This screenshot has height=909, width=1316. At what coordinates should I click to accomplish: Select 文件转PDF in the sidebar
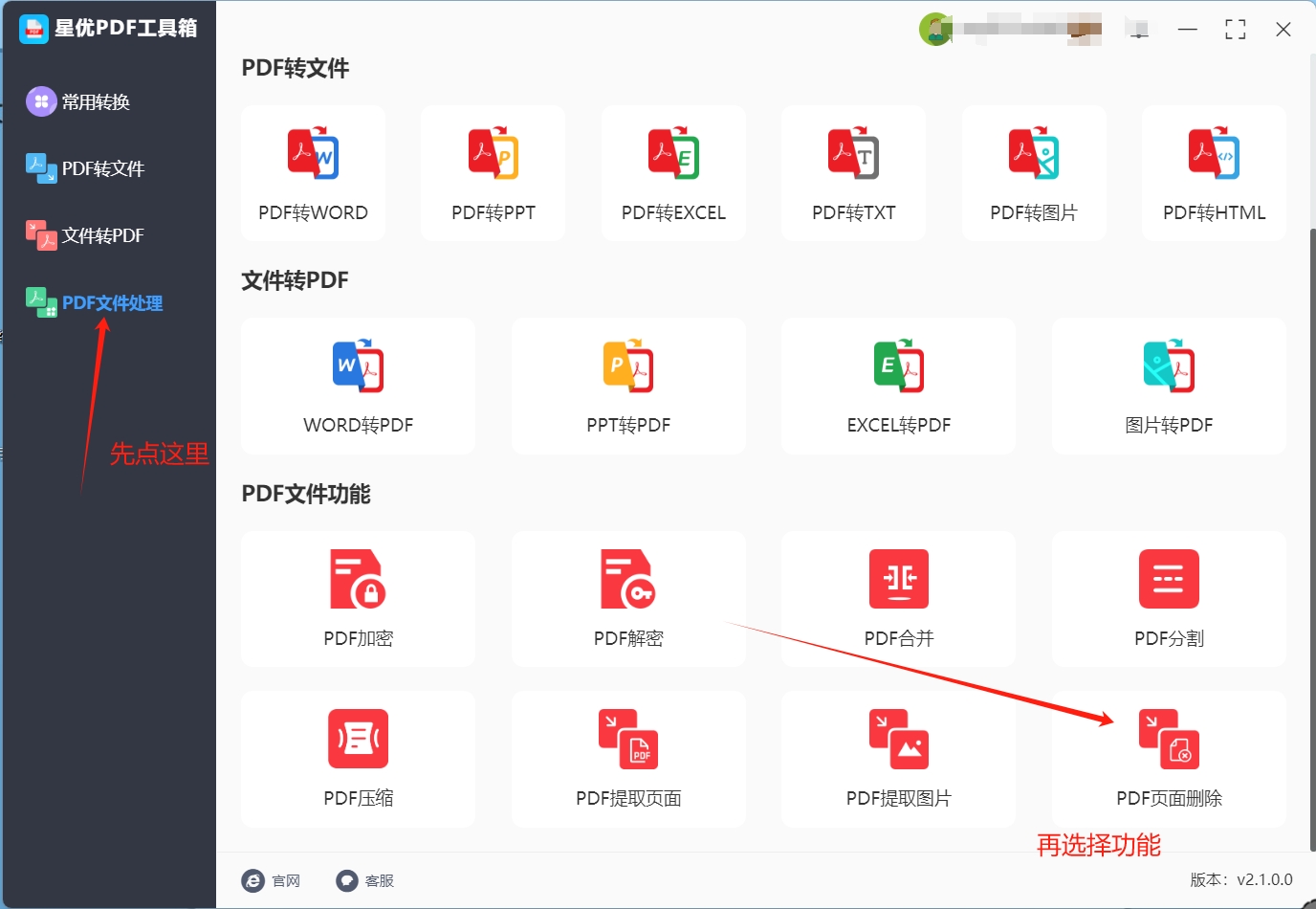pos(85,235)
